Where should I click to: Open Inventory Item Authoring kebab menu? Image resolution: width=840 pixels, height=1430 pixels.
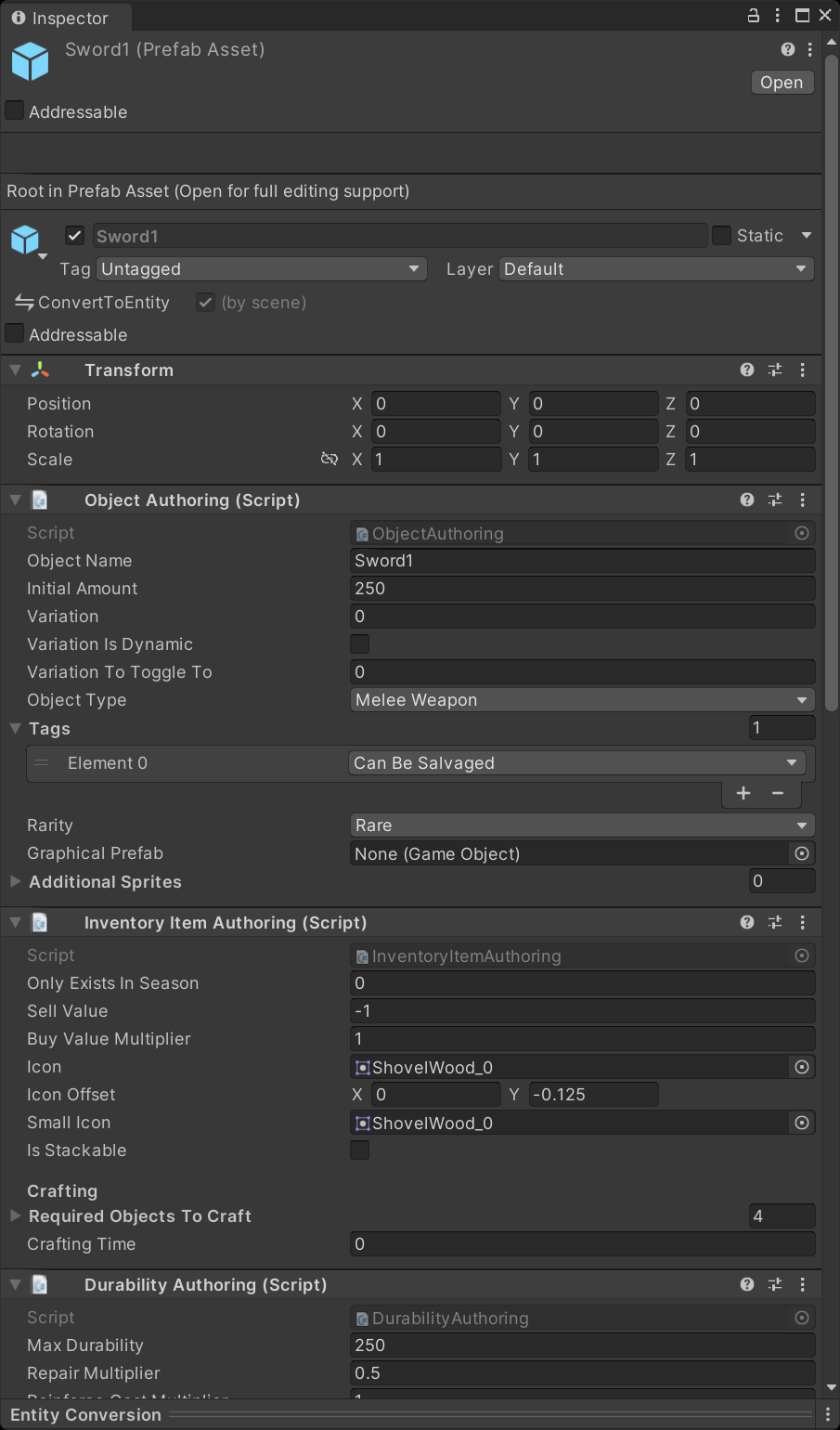click(803, 922)
